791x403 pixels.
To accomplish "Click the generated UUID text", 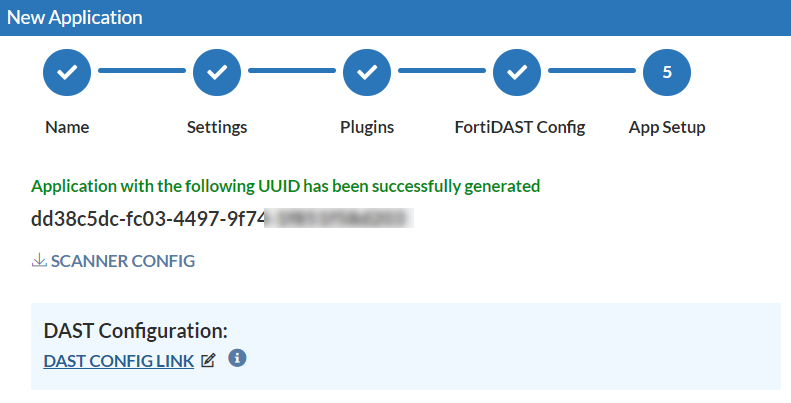I will (x=222, y=219).
